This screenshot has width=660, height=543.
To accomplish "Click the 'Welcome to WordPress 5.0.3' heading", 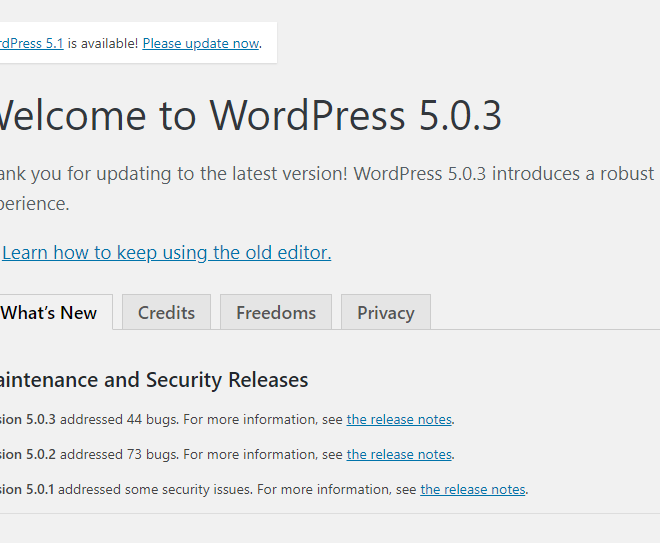I will [250, 115].
